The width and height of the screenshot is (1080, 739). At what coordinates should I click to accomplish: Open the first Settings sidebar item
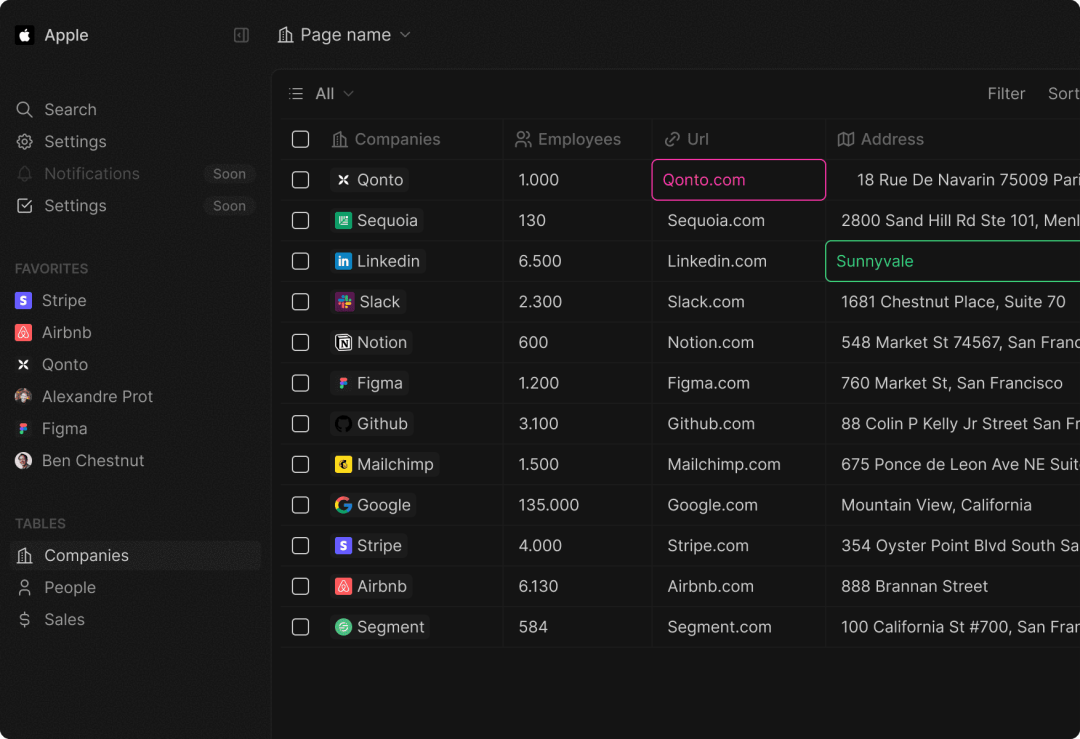coord(135,142)
